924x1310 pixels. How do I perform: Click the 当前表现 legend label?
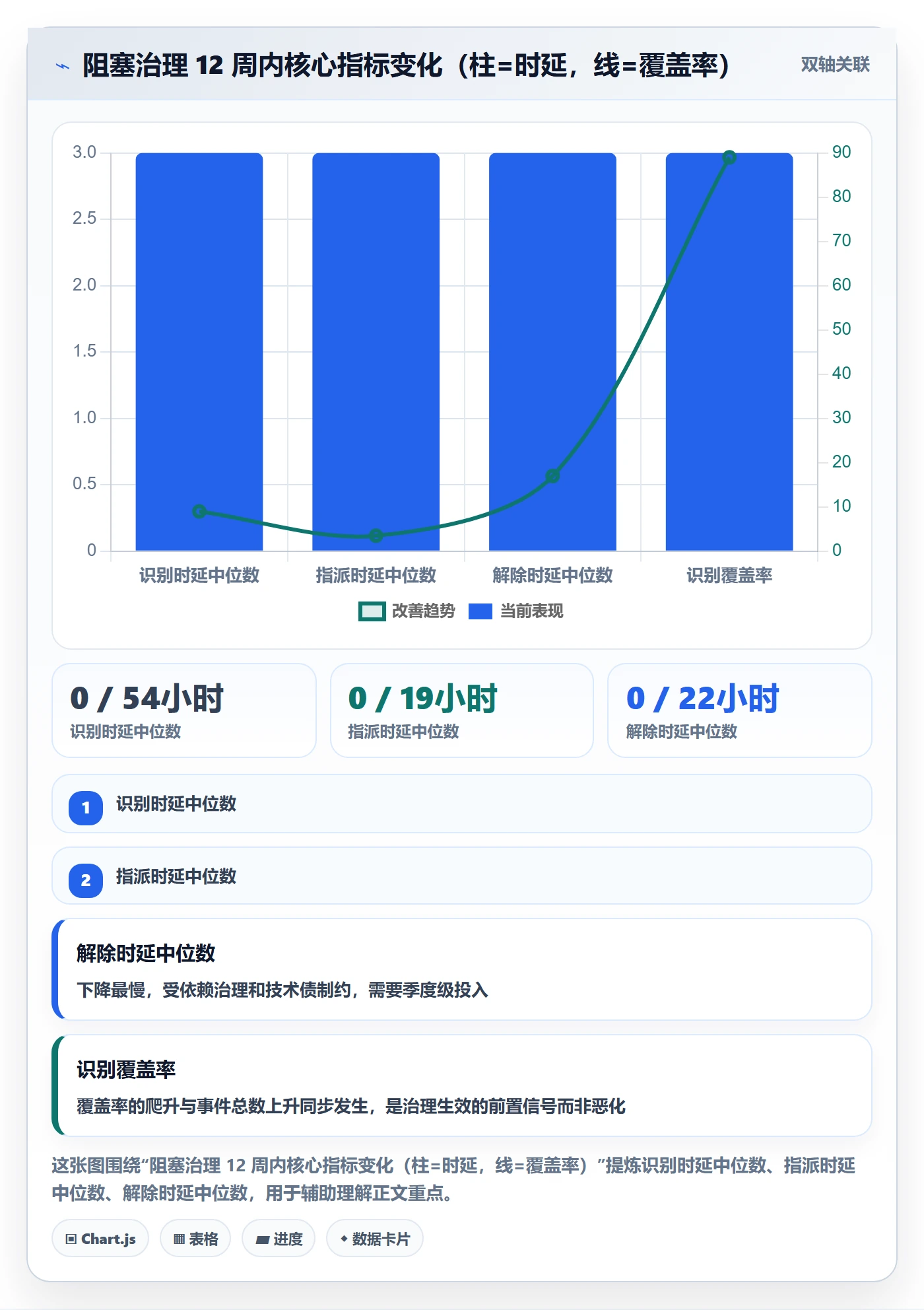coord(531,611)
